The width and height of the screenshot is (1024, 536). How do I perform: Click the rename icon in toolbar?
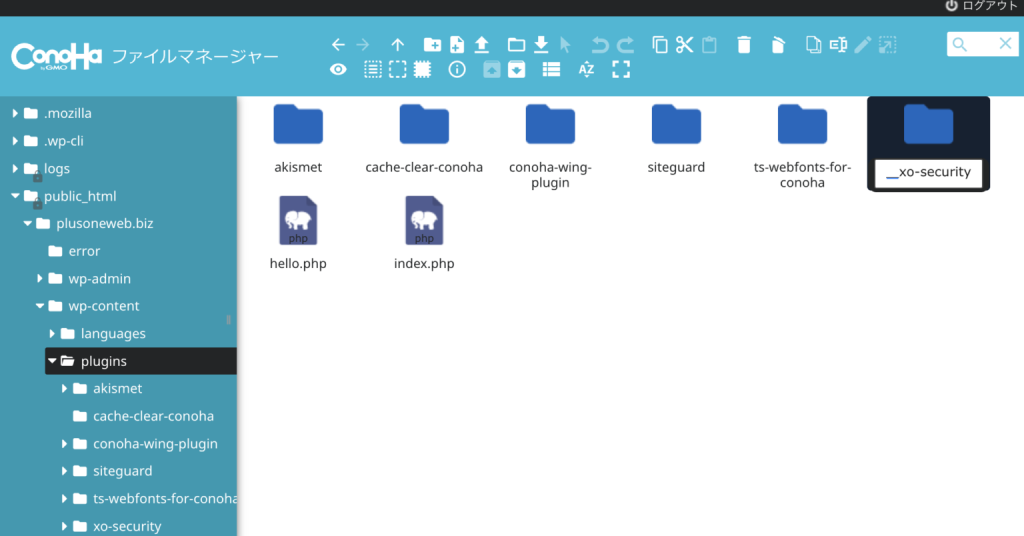pyautogui.click(x=838, y=45)
